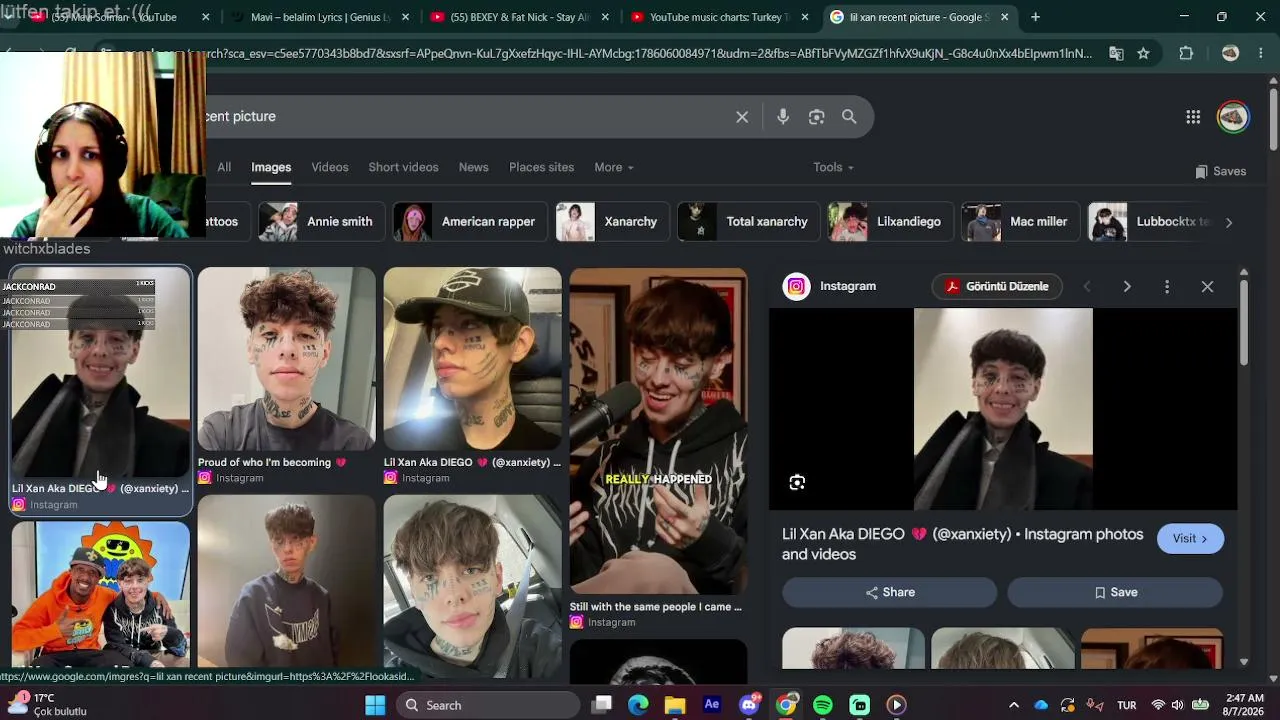1280x720 pixels.
Task: Switch to the 'Mavi – belalim Lyrics' Genius tab
Action: (321, 17)
